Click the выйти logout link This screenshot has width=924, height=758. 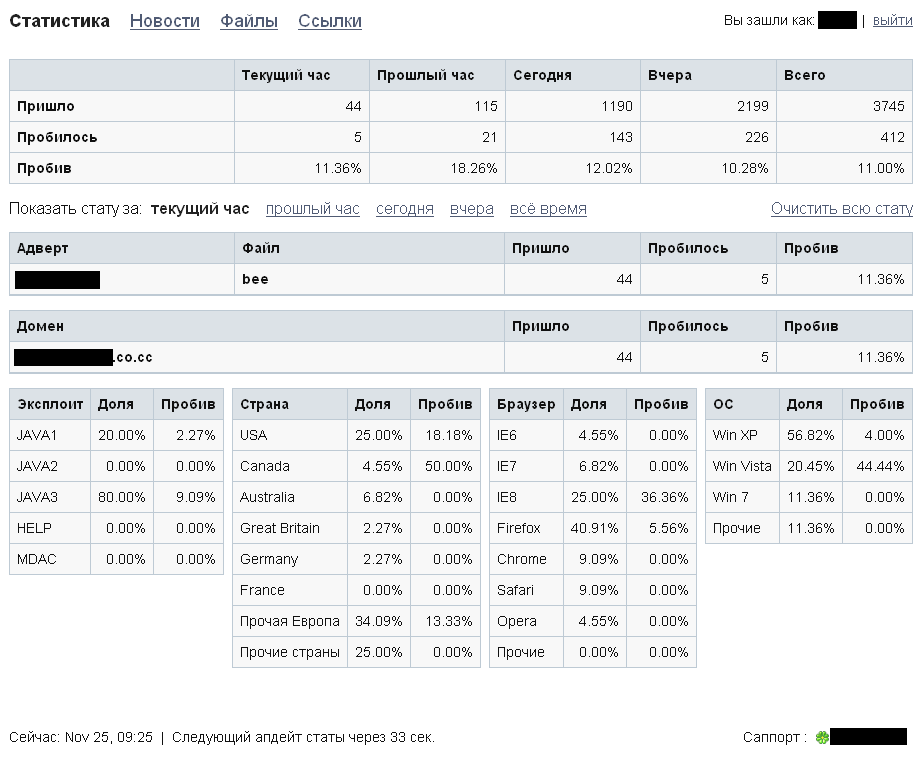(892, 21)
